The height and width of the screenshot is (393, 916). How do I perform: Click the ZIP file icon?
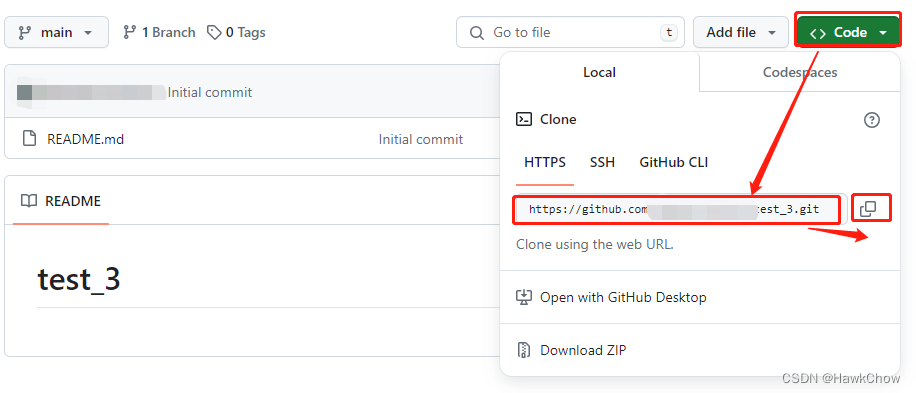pyautogui.click(x=524, y=350)
